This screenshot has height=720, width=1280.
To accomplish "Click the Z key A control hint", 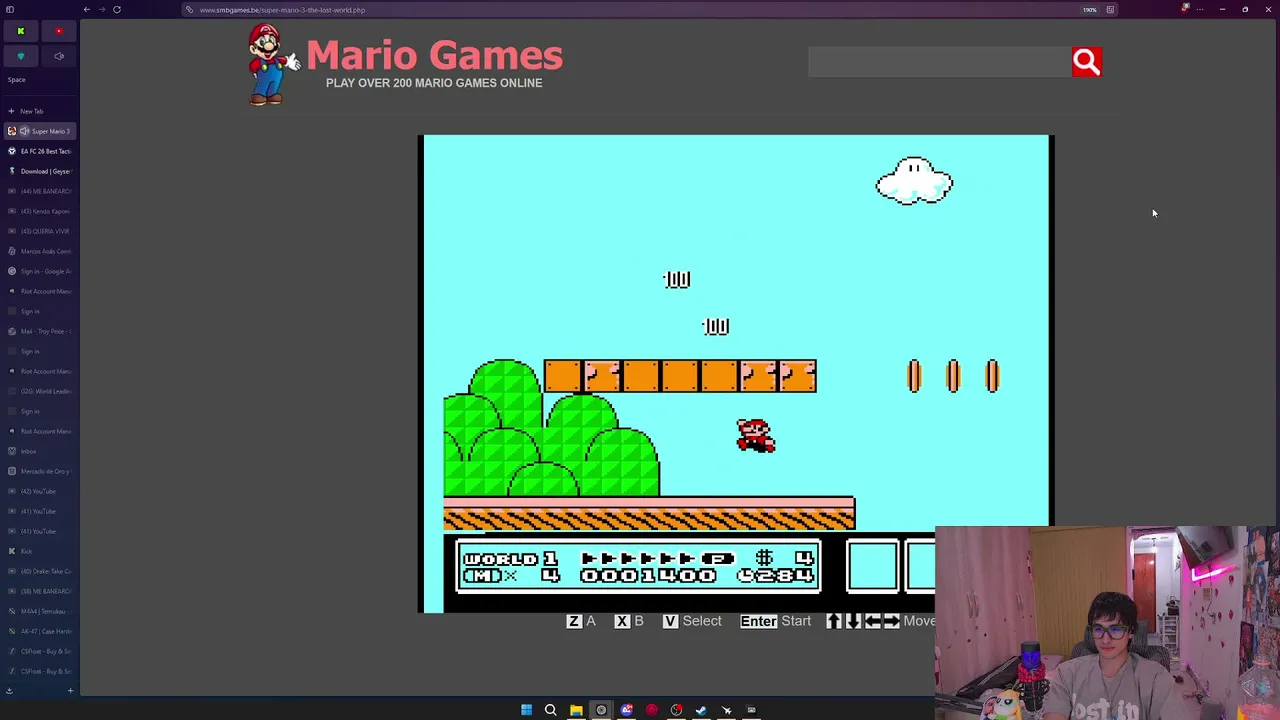I will click(581, 621).
